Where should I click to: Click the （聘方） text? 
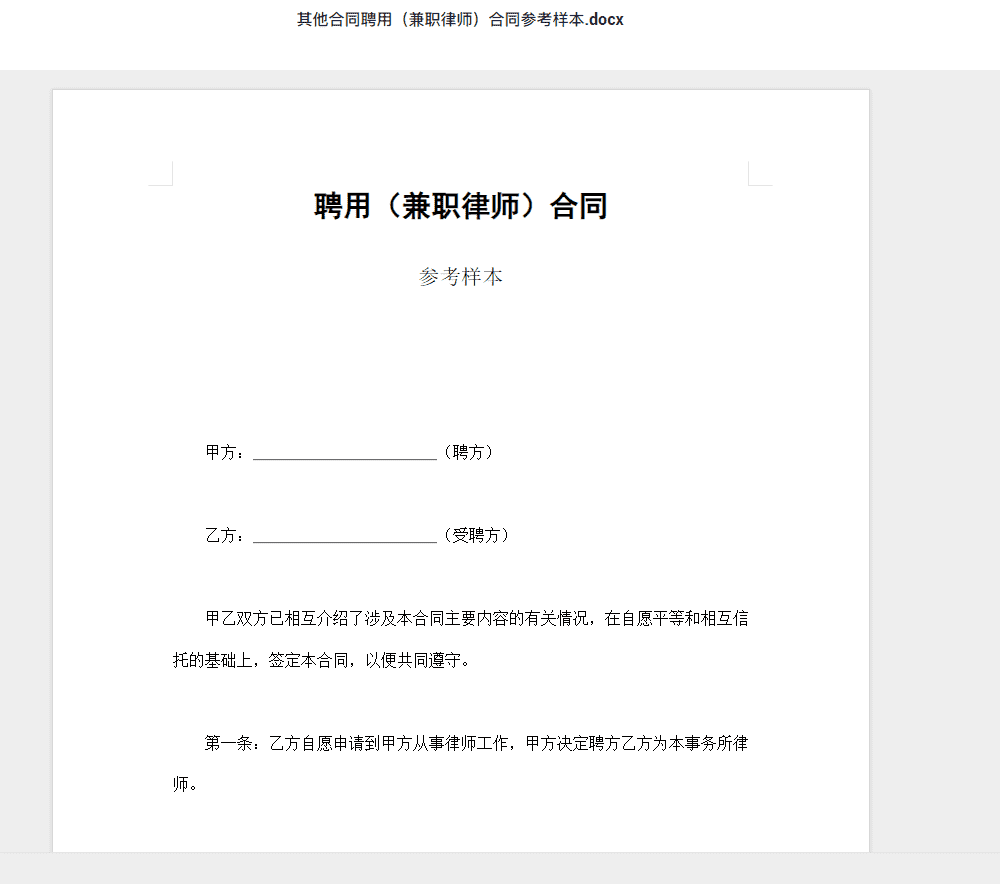click(x=469, y=453)
